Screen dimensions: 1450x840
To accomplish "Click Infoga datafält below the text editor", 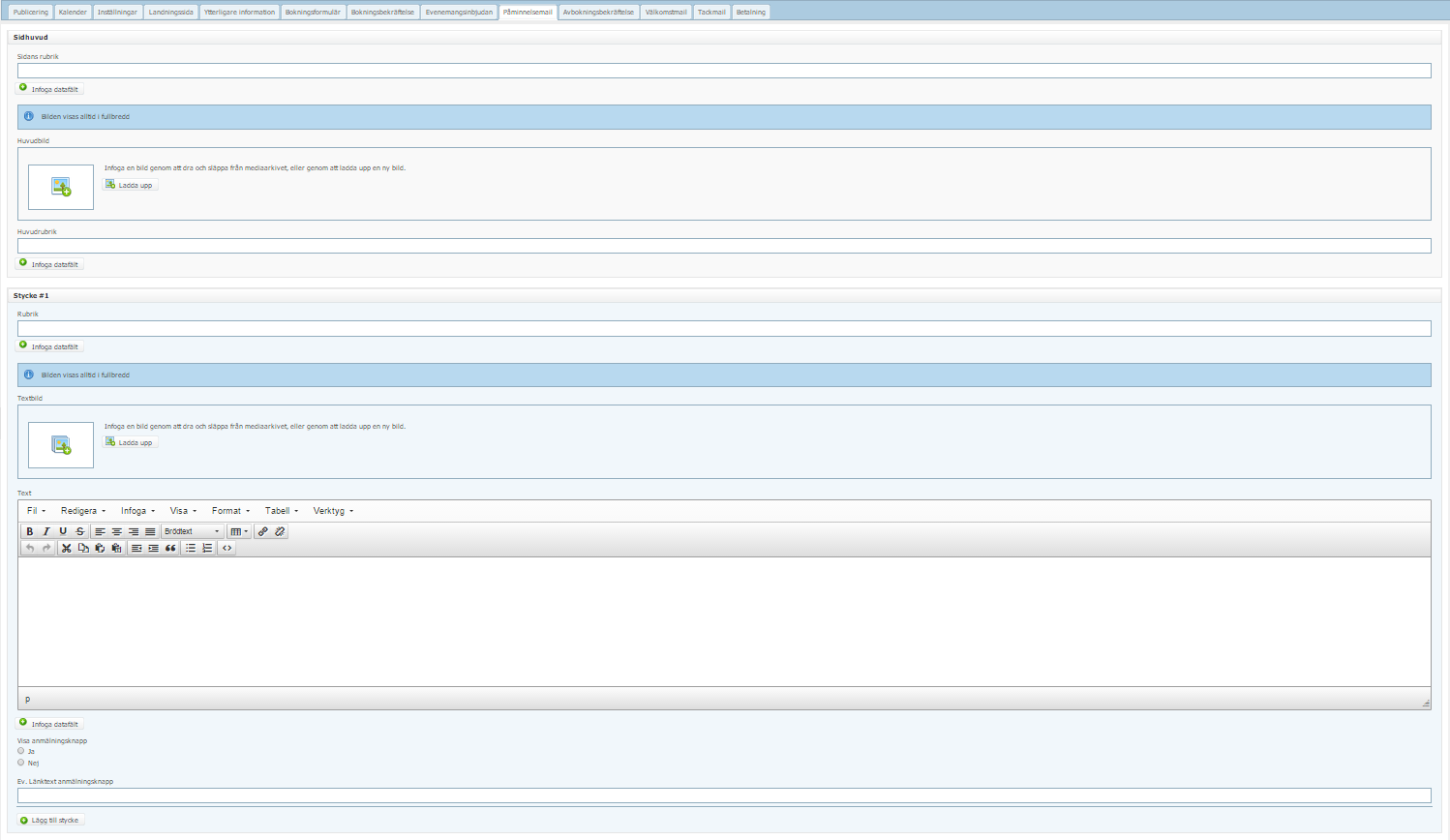I will click(x=50, y=724).
